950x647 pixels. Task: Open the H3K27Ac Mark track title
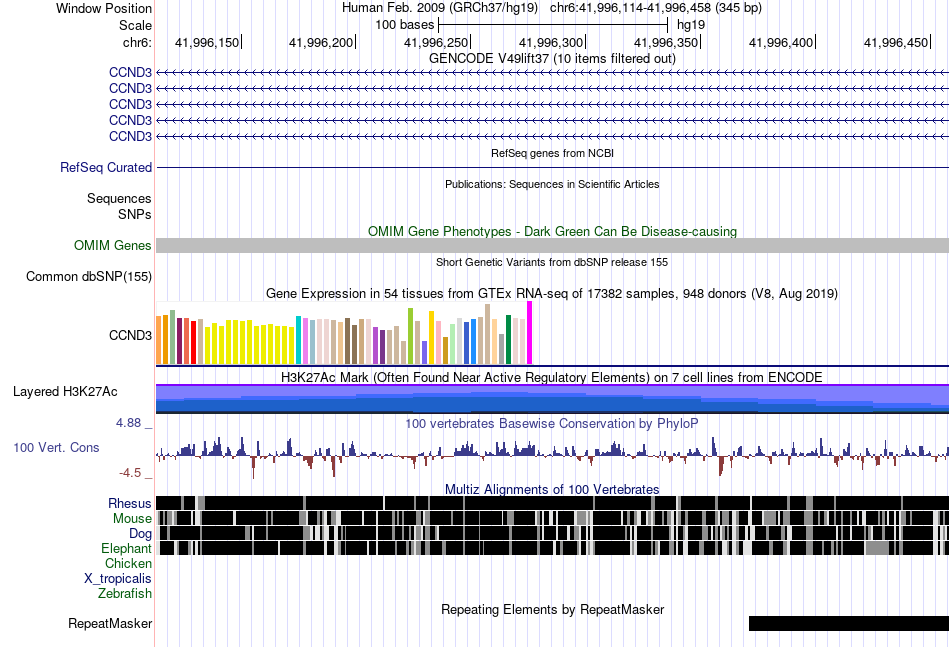point(552,377)
